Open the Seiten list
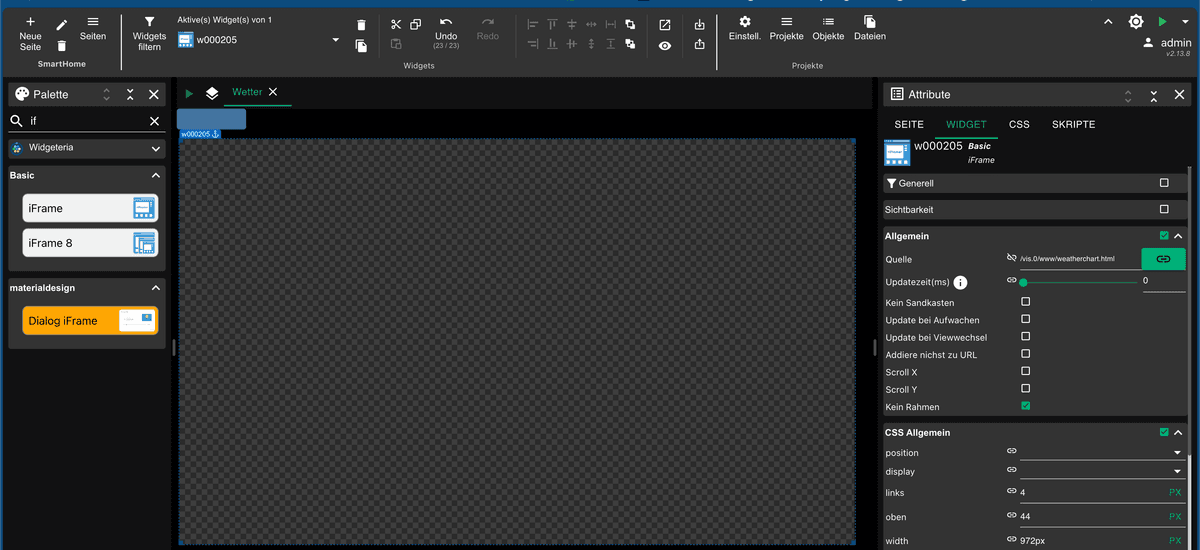This screenshot has width=1200, height=550. [x=93, y=28]
